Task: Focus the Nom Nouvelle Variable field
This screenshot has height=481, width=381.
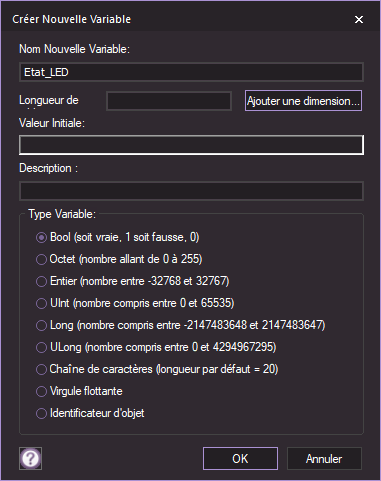Action: coord(191,72)
